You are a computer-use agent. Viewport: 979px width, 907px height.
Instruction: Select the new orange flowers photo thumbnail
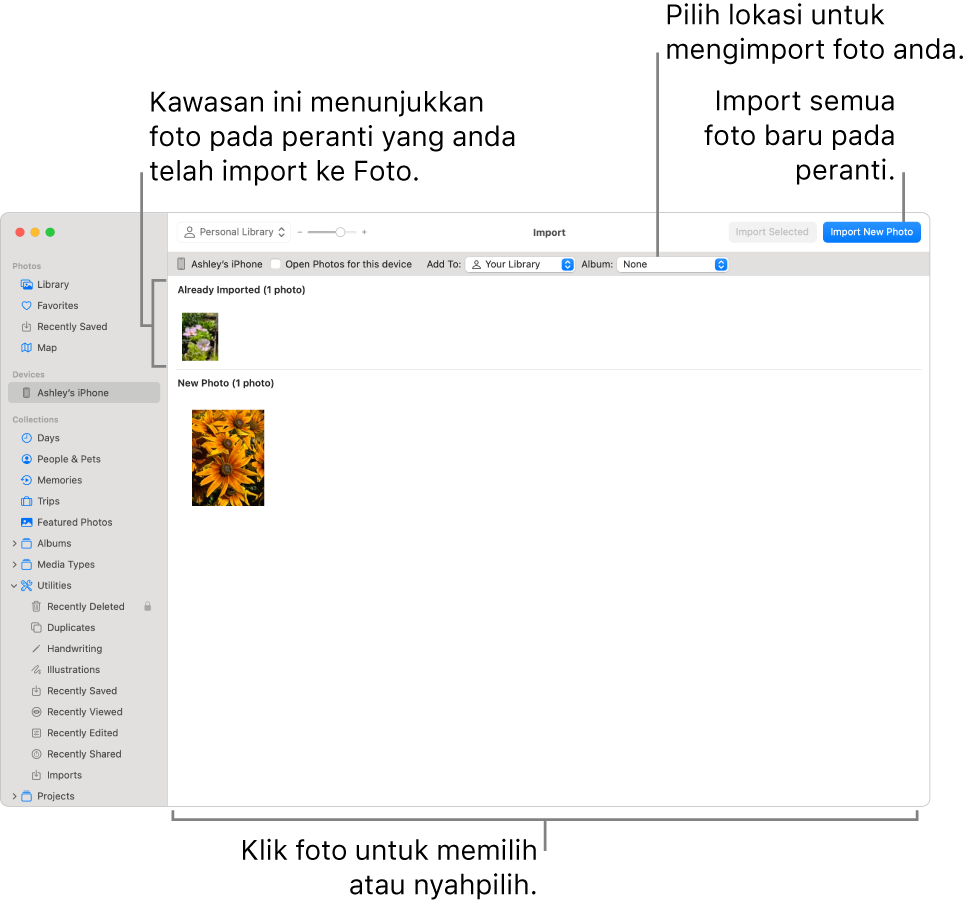click(x=228, y=458)
